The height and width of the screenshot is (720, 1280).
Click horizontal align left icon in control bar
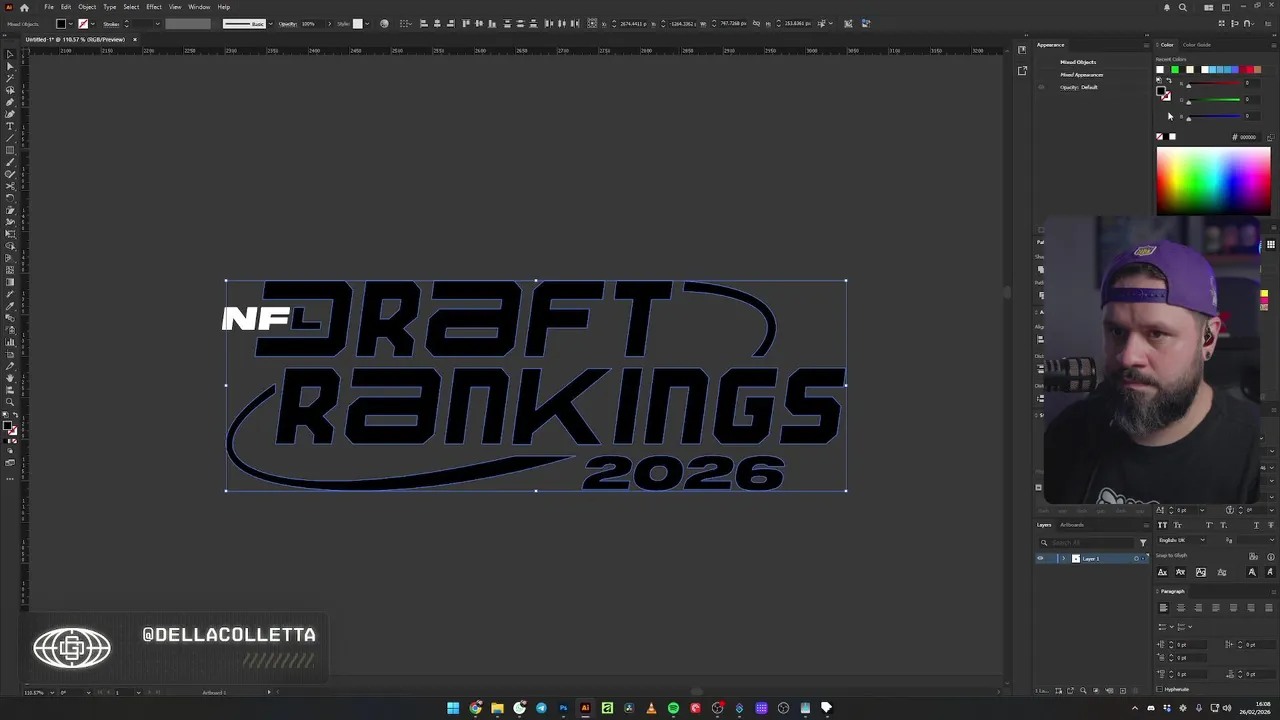424,23
